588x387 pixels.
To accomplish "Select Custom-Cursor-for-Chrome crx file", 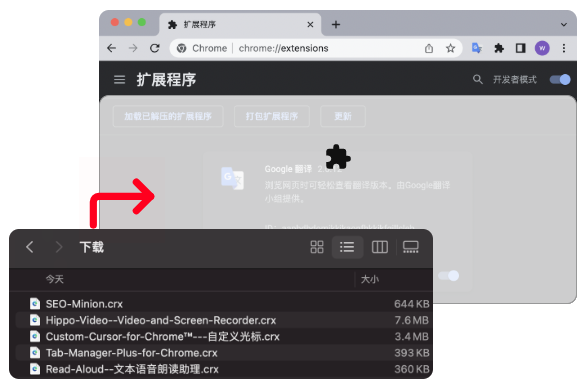I will (222, 337).
